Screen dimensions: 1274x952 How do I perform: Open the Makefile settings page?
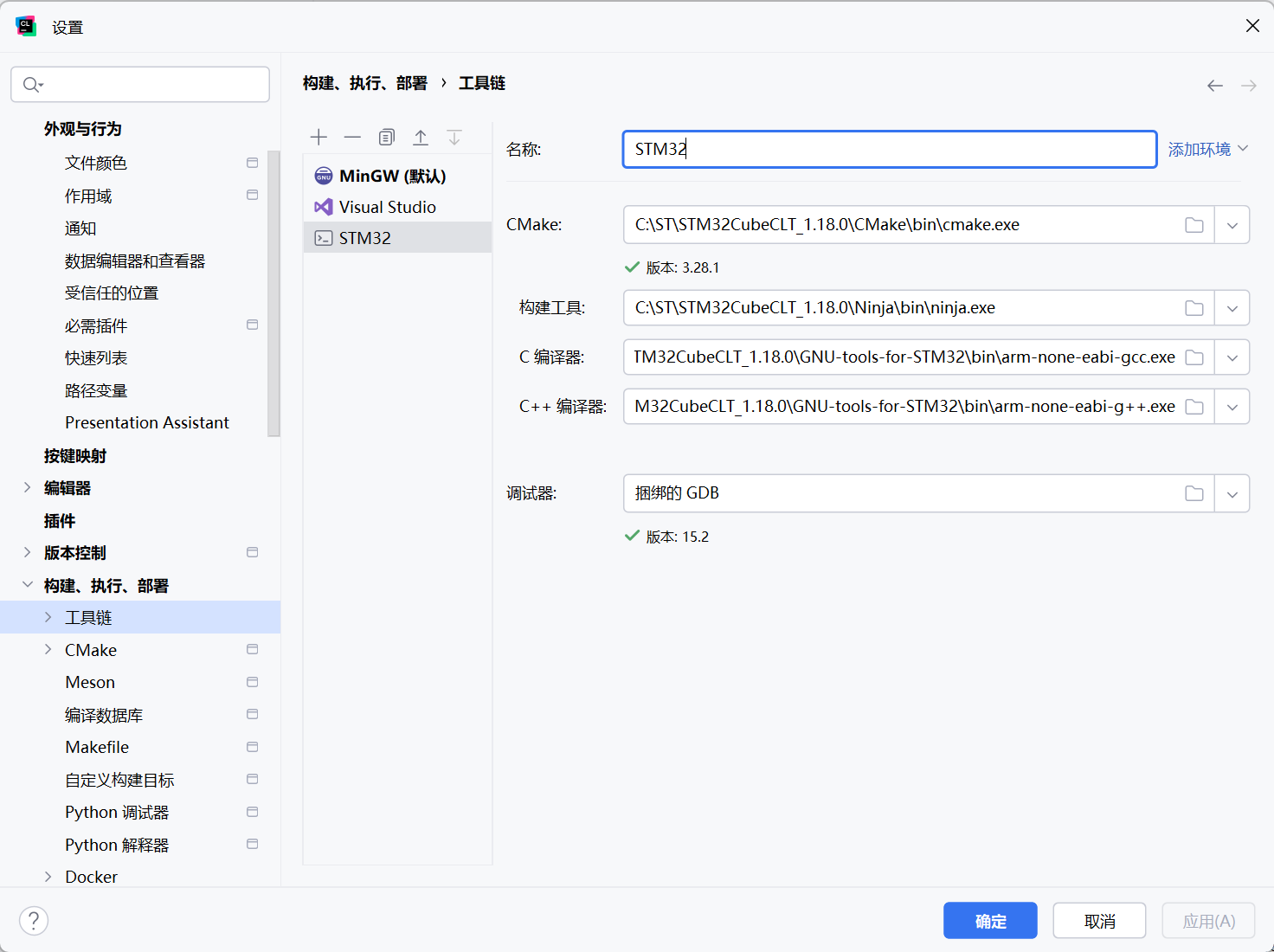[x=97, y=748]
